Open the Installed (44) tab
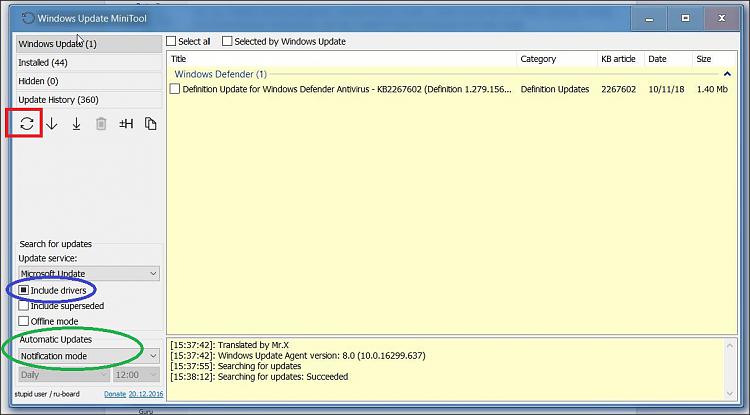 89,63
